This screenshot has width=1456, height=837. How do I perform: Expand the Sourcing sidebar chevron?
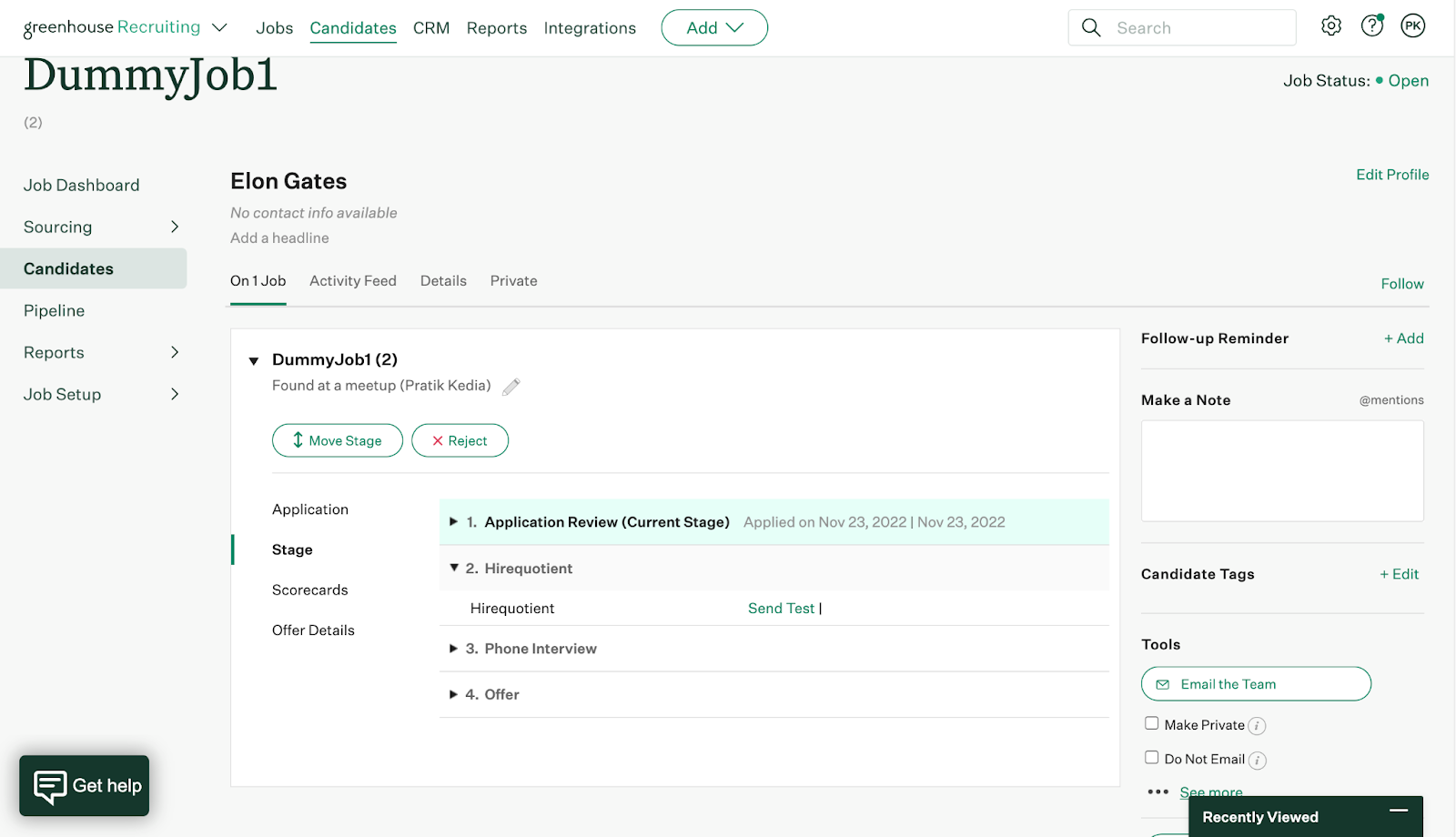(x=175, y=227)
